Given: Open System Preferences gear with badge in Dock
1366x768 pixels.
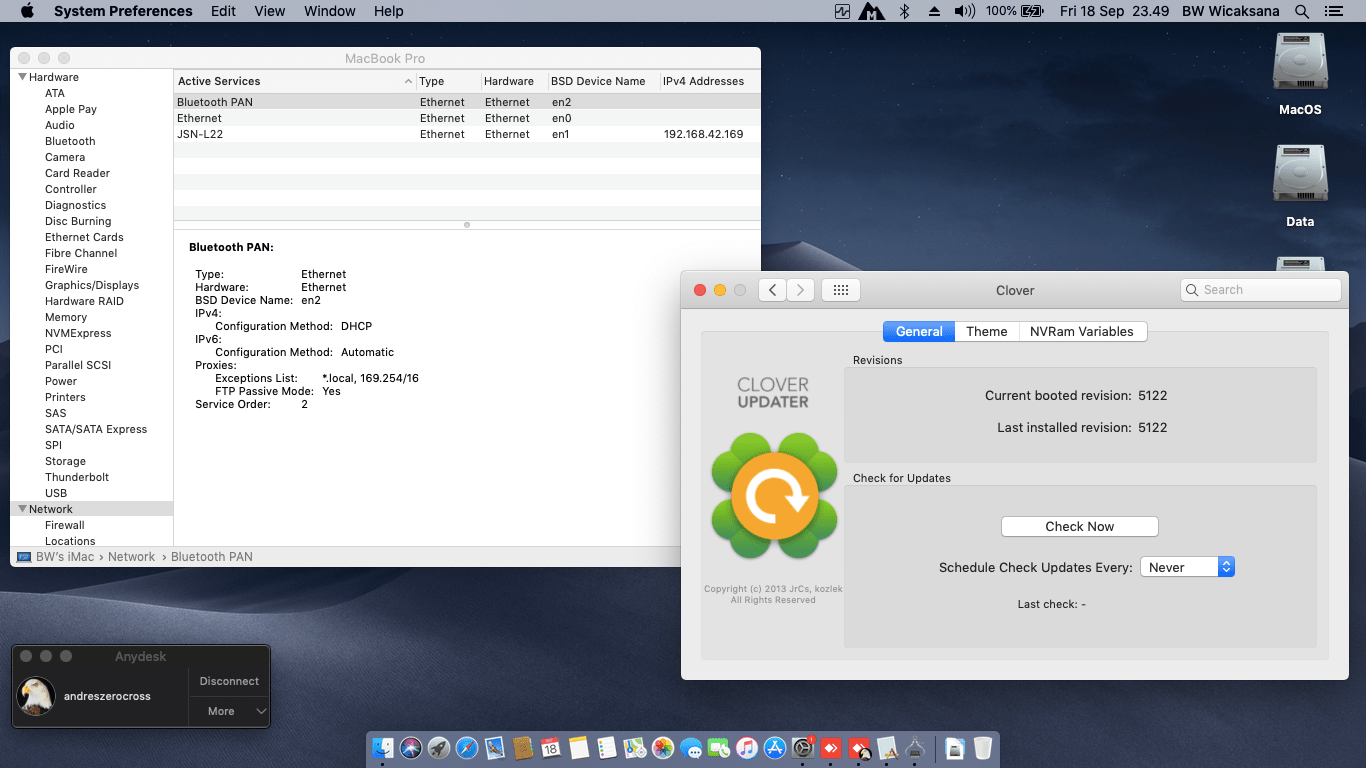Looking at the screenshot, I should coord(803,747).
